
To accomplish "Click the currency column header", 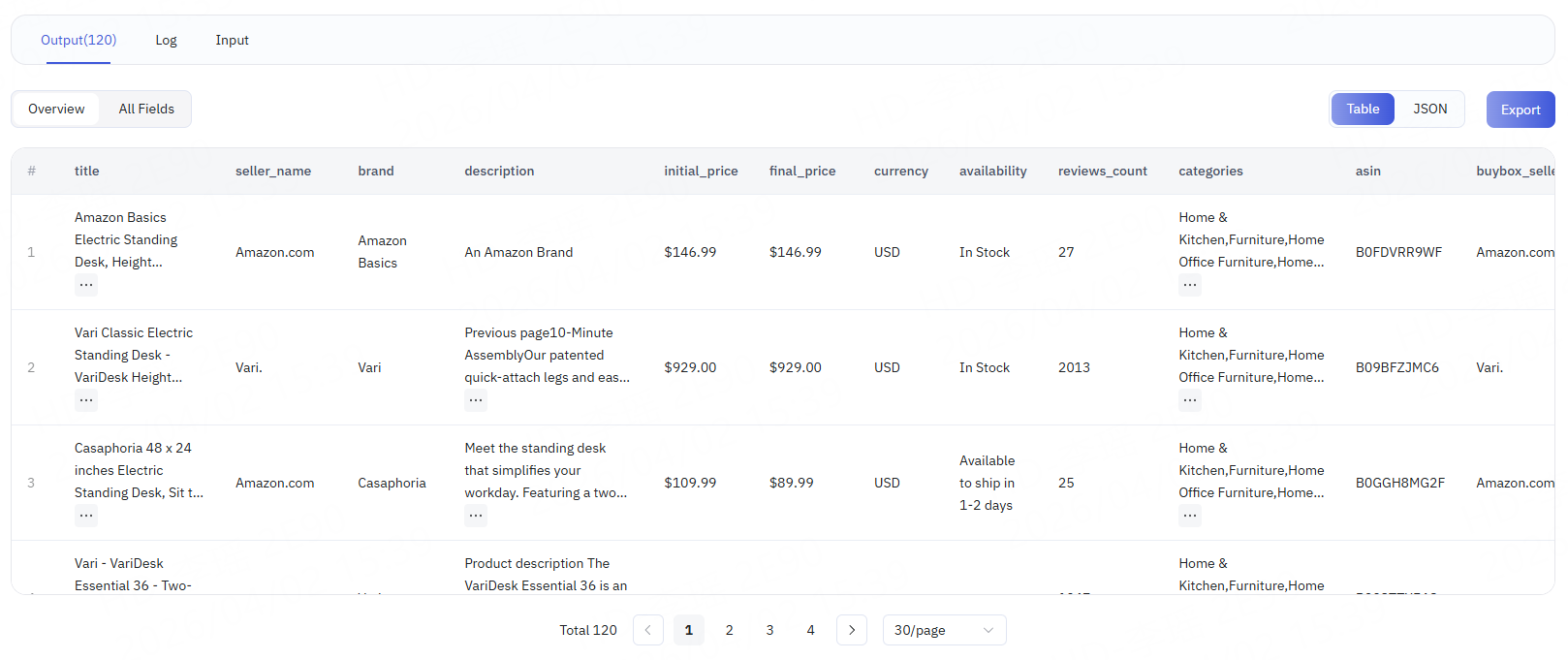I will click(901, 171).
